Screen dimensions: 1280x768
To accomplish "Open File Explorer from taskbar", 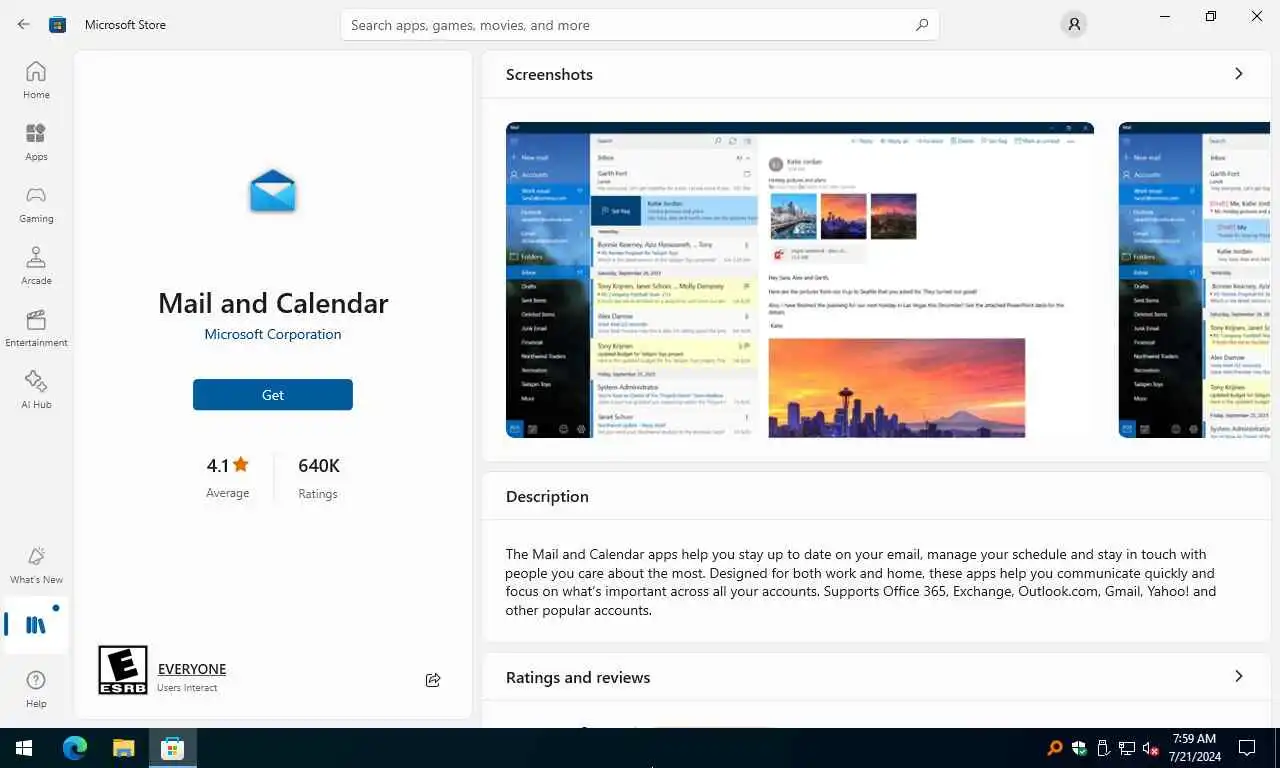I will click(123, 748).
